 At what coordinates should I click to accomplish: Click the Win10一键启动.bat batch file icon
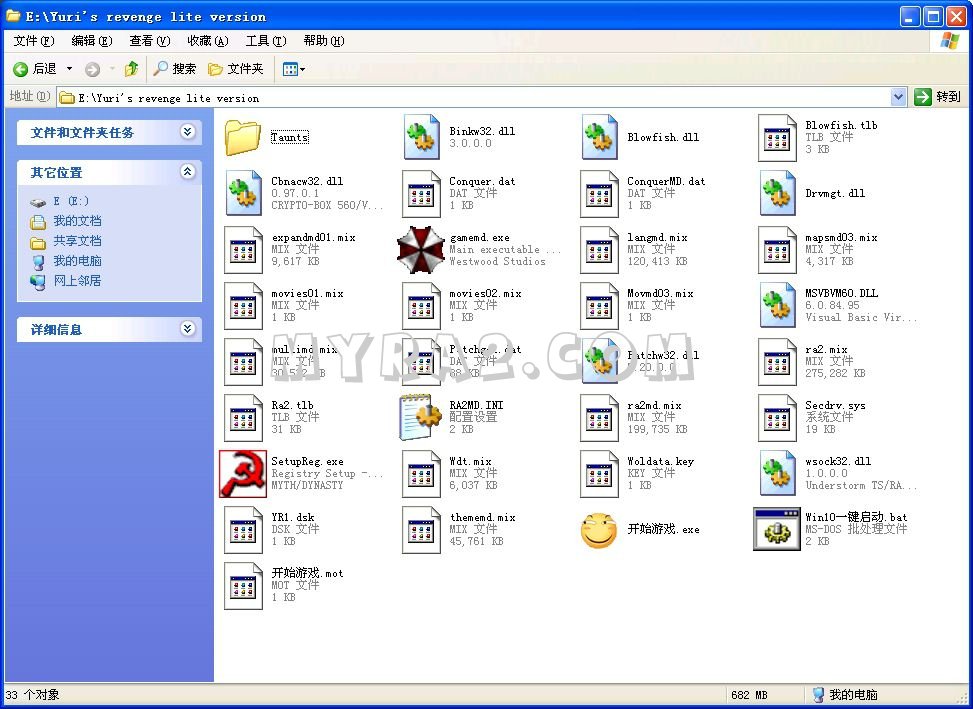(x=777, y=529)
